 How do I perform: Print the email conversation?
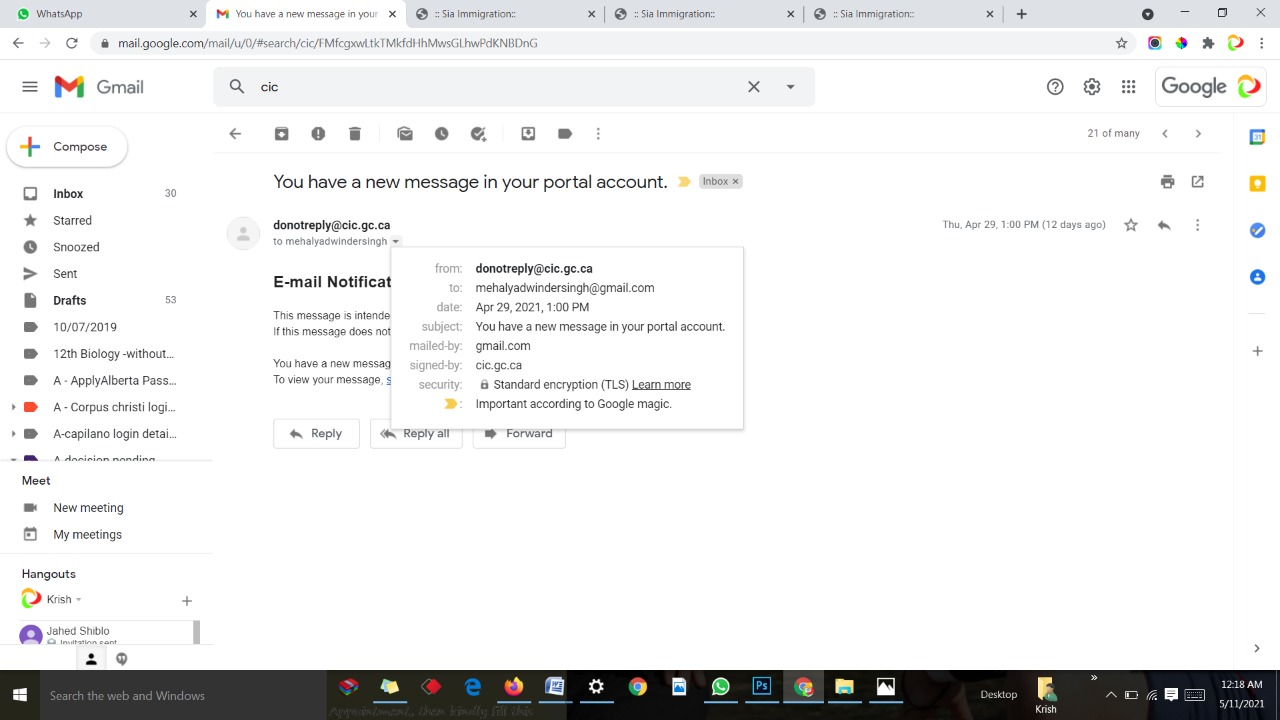(1167, 181)
